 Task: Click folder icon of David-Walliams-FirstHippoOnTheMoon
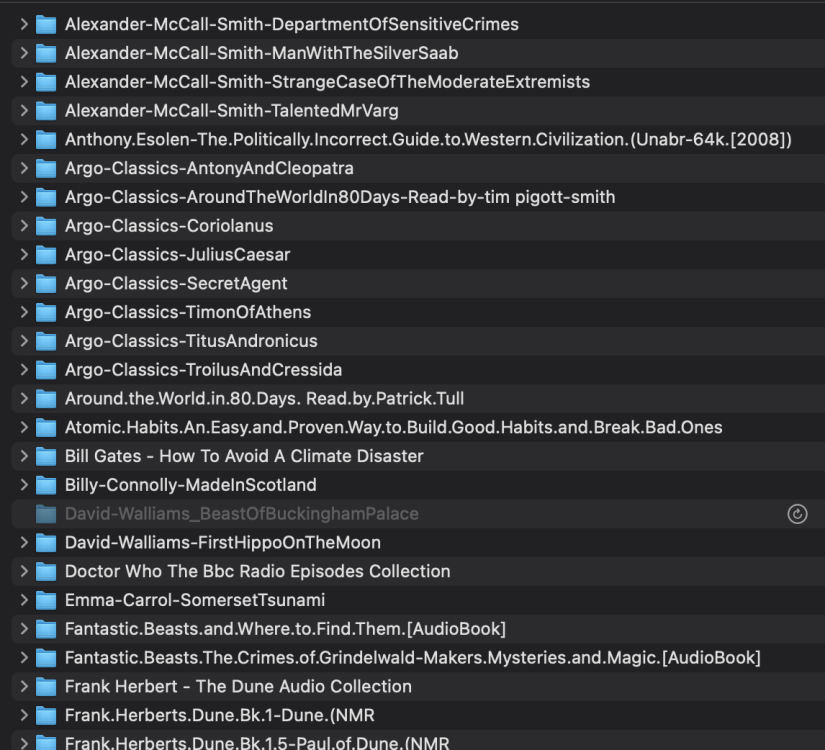pyautogui.click(x=46, y=543)
